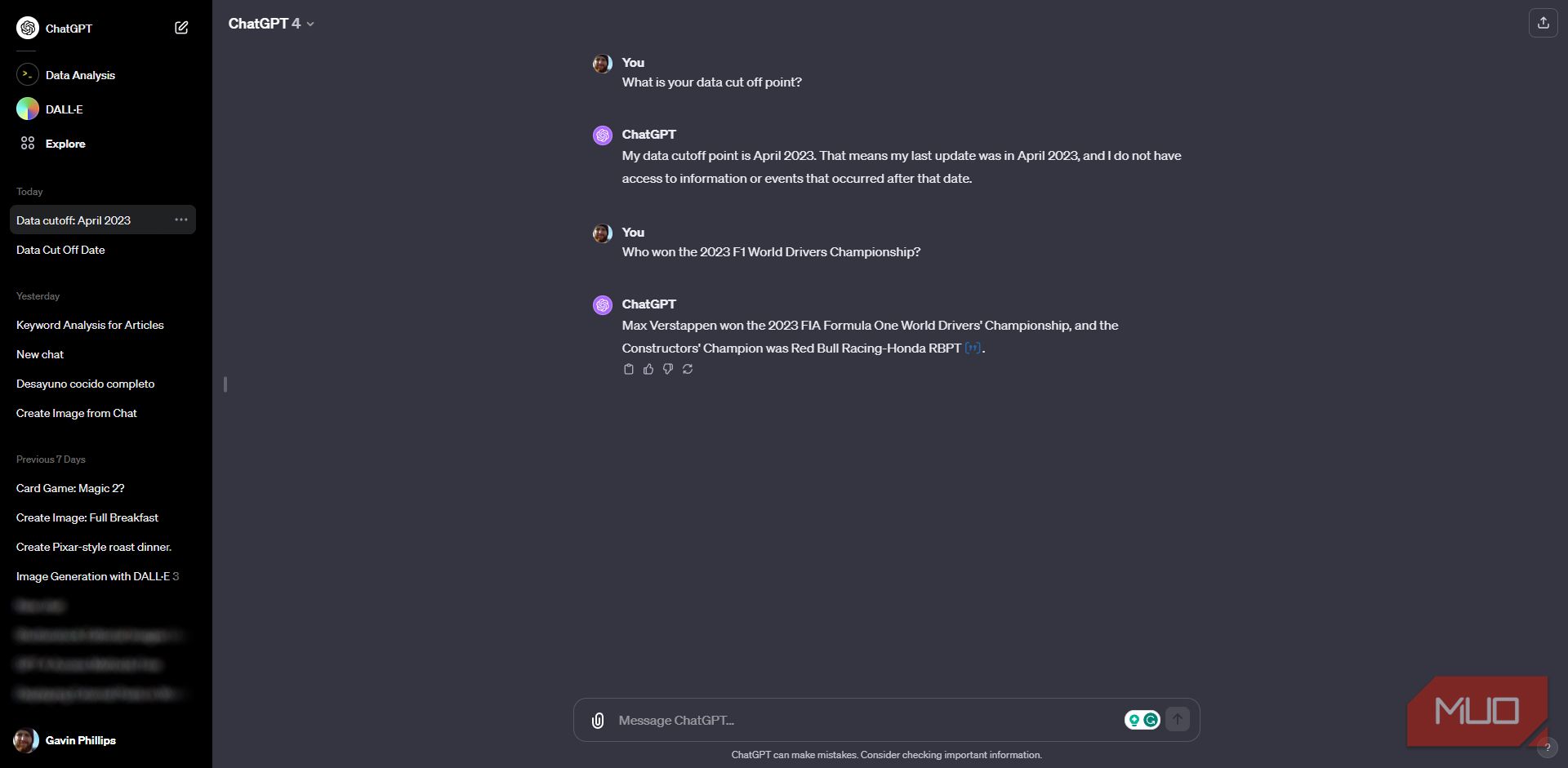Open the citation link after RBPT
The height and width of the screenshot is (768, 1568).
(973, 348)
